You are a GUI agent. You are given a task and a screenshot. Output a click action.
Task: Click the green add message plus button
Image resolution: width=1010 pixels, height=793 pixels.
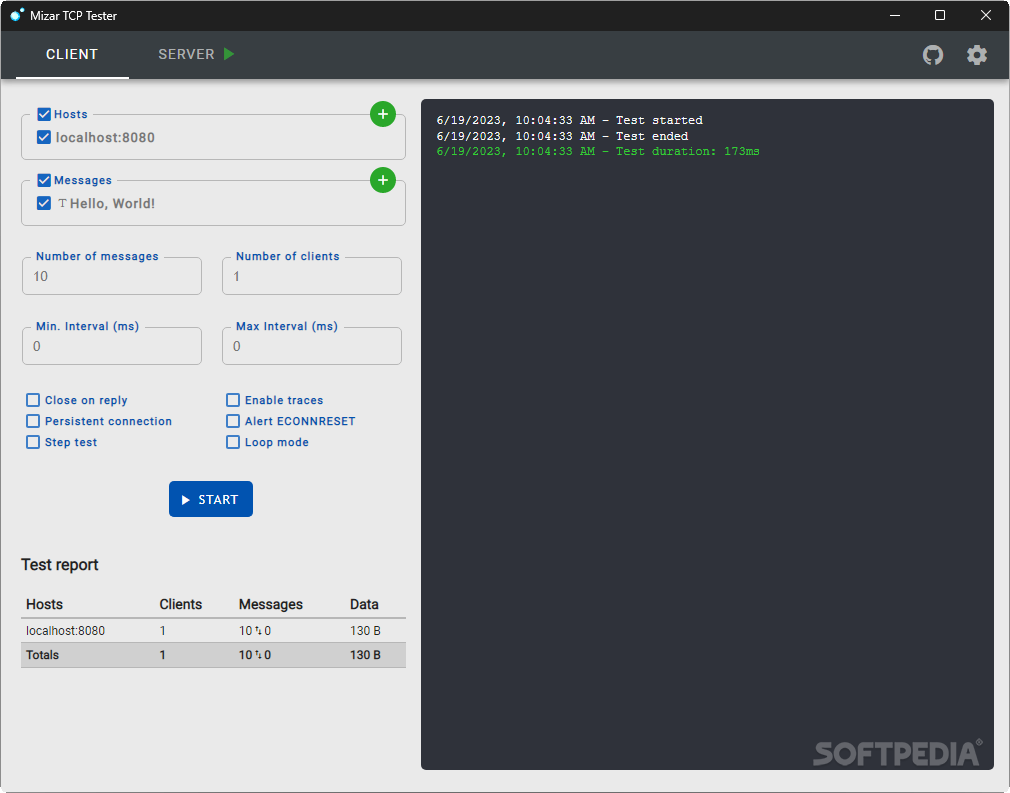pos(383,180)
